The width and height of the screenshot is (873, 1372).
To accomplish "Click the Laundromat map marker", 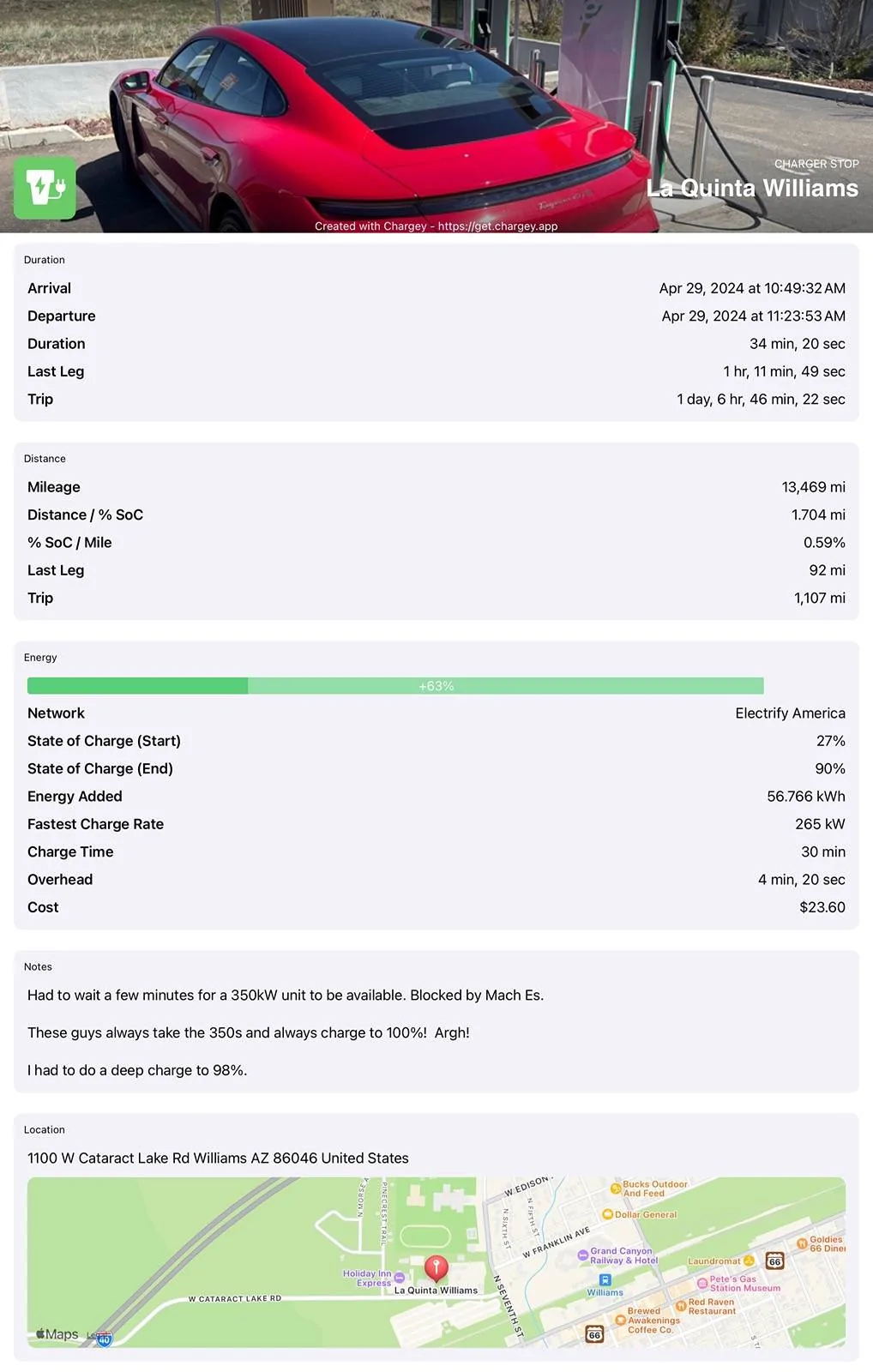I will (749, 1261).
